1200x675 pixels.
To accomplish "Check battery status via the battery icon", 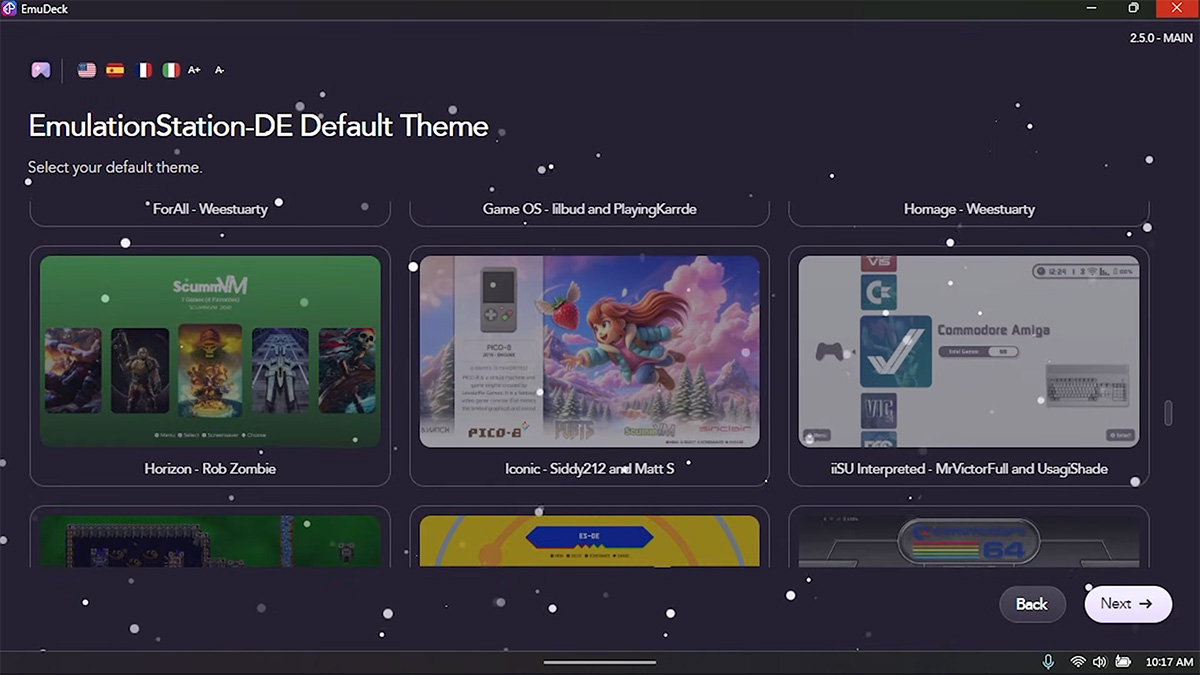I will click(1124, 661).
